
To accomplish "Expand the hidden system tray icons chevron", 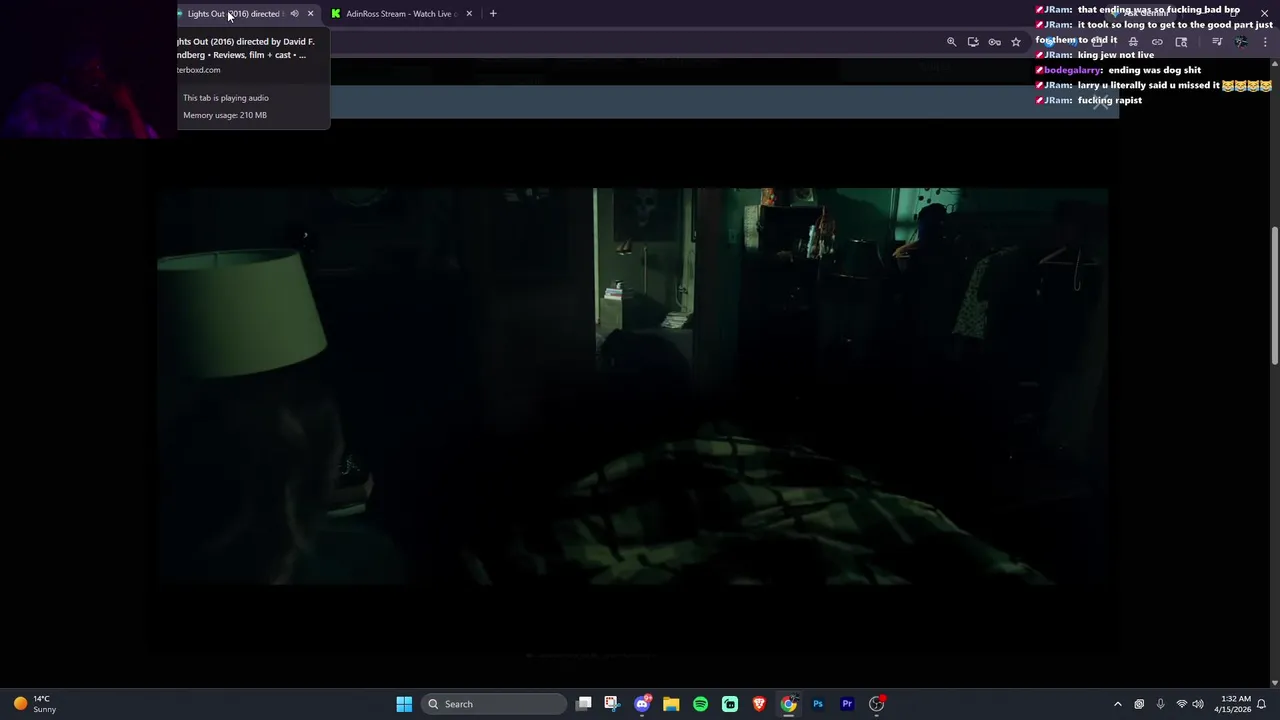I will coord(1118,704).
